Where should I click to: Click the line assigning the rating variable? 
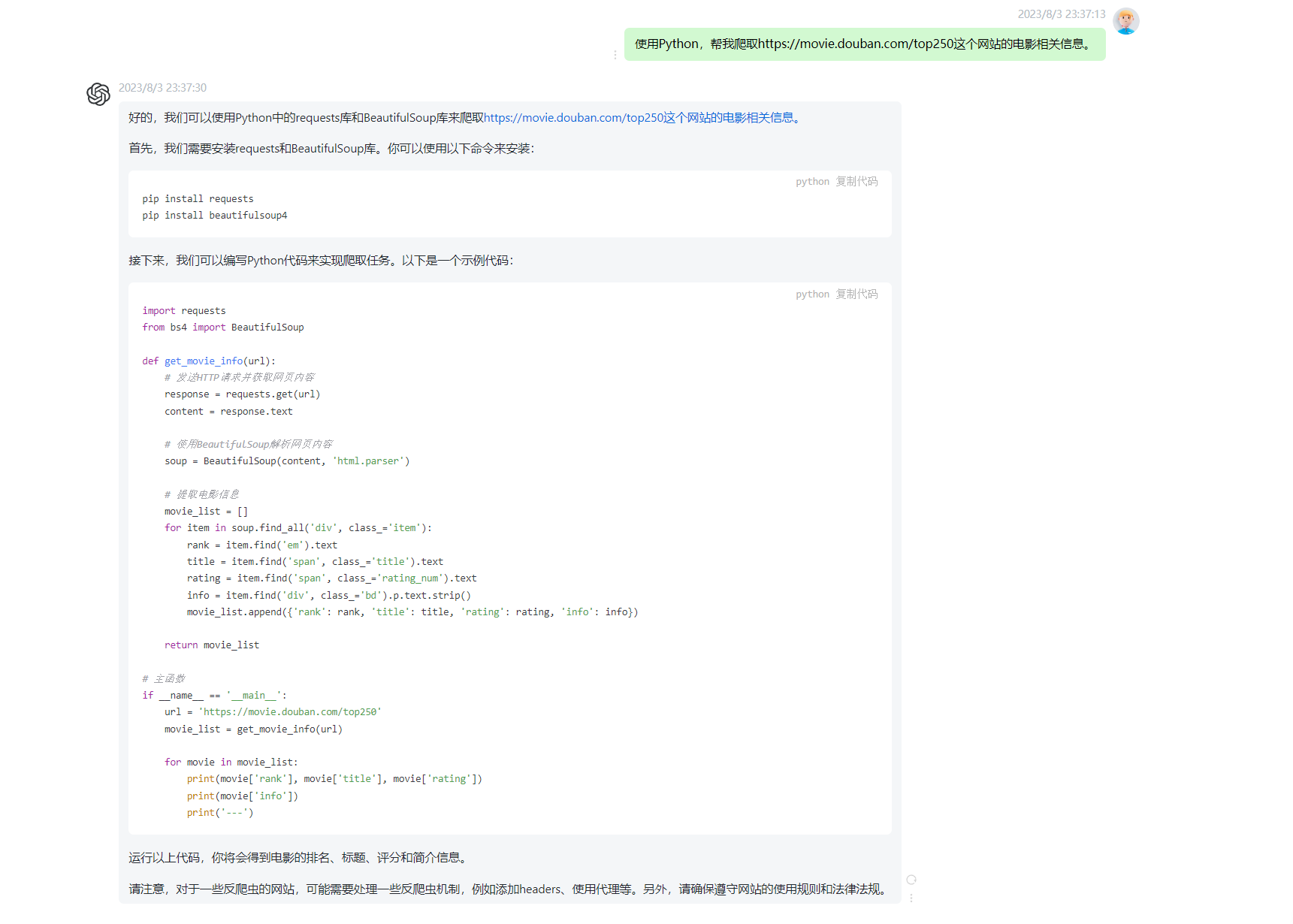click(x=332, y=578)
